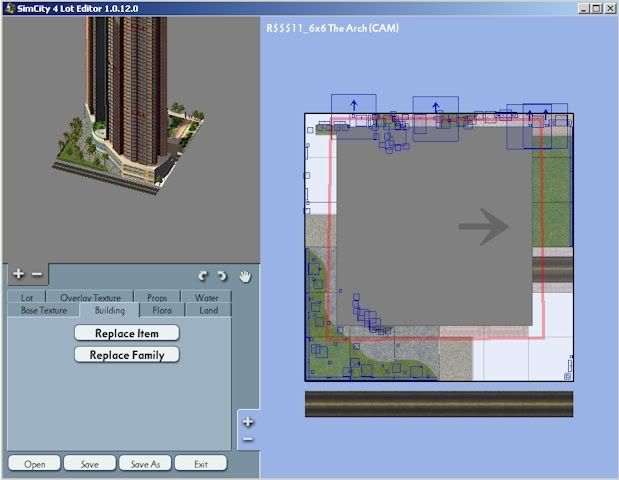The height and width of the screenshot is (480, 619).
Task: Click the lot title RSSS11_6x6 The Arch (CAM)
Action: [332, 28]
